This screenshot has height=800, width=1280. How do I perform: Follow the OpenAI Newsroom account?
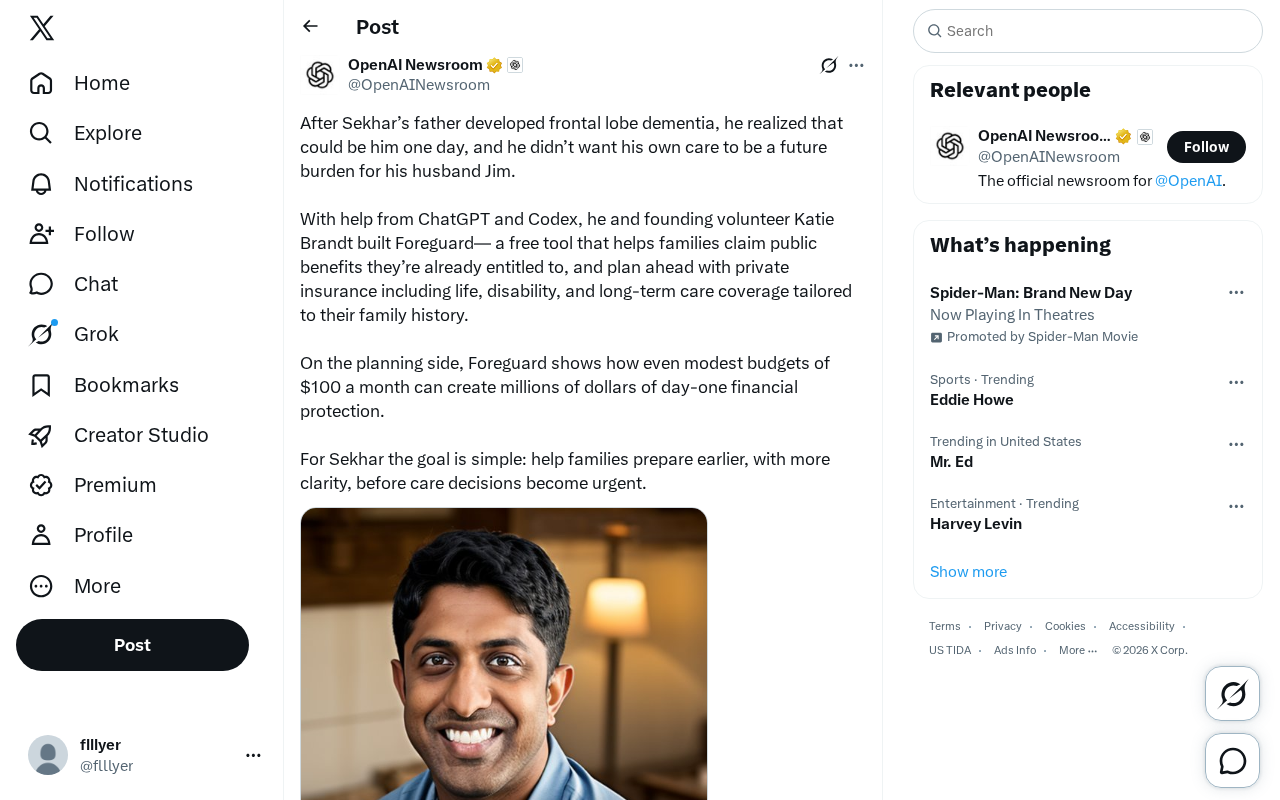[1206, 147]
